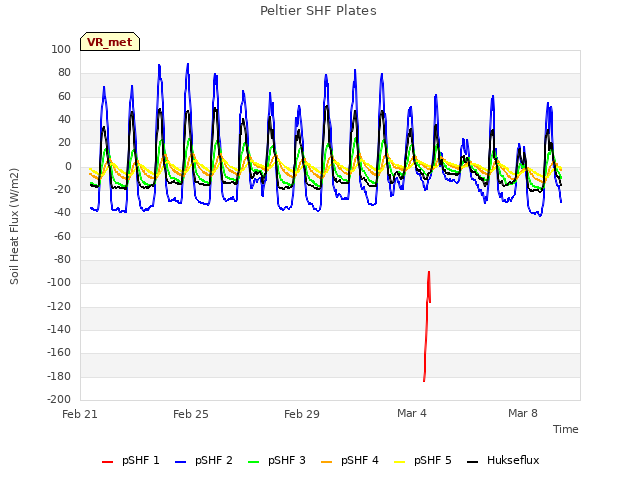Viewport: 640px width, 480px height.
Task: Click the Feb 25 axis label
Action: point(191,414)
